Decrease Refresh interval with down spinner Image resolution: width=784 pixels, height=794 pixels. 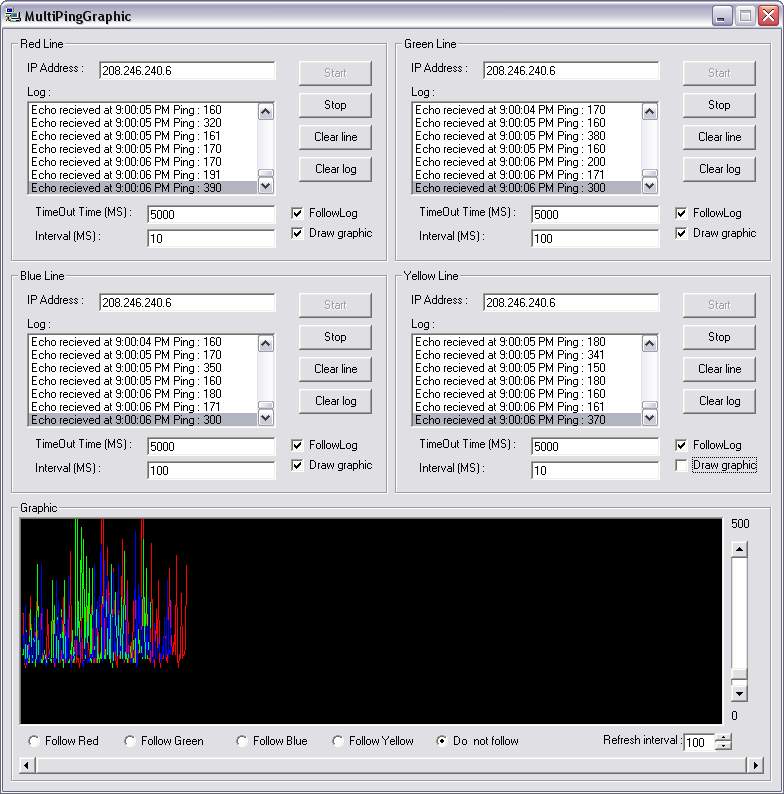pos(725,746)
